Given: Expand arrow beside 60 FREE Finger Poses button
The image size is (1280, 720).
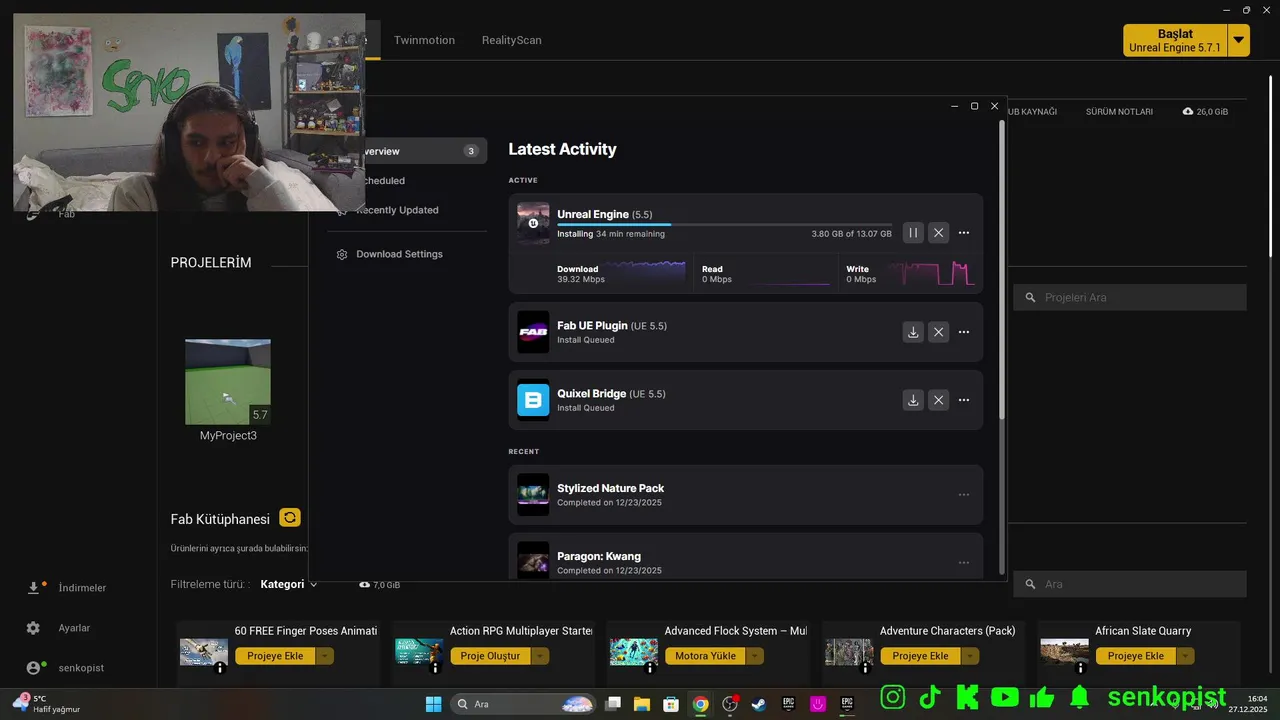Looking at the screenshot, I should pyautogui.click(x=324, y=656).
